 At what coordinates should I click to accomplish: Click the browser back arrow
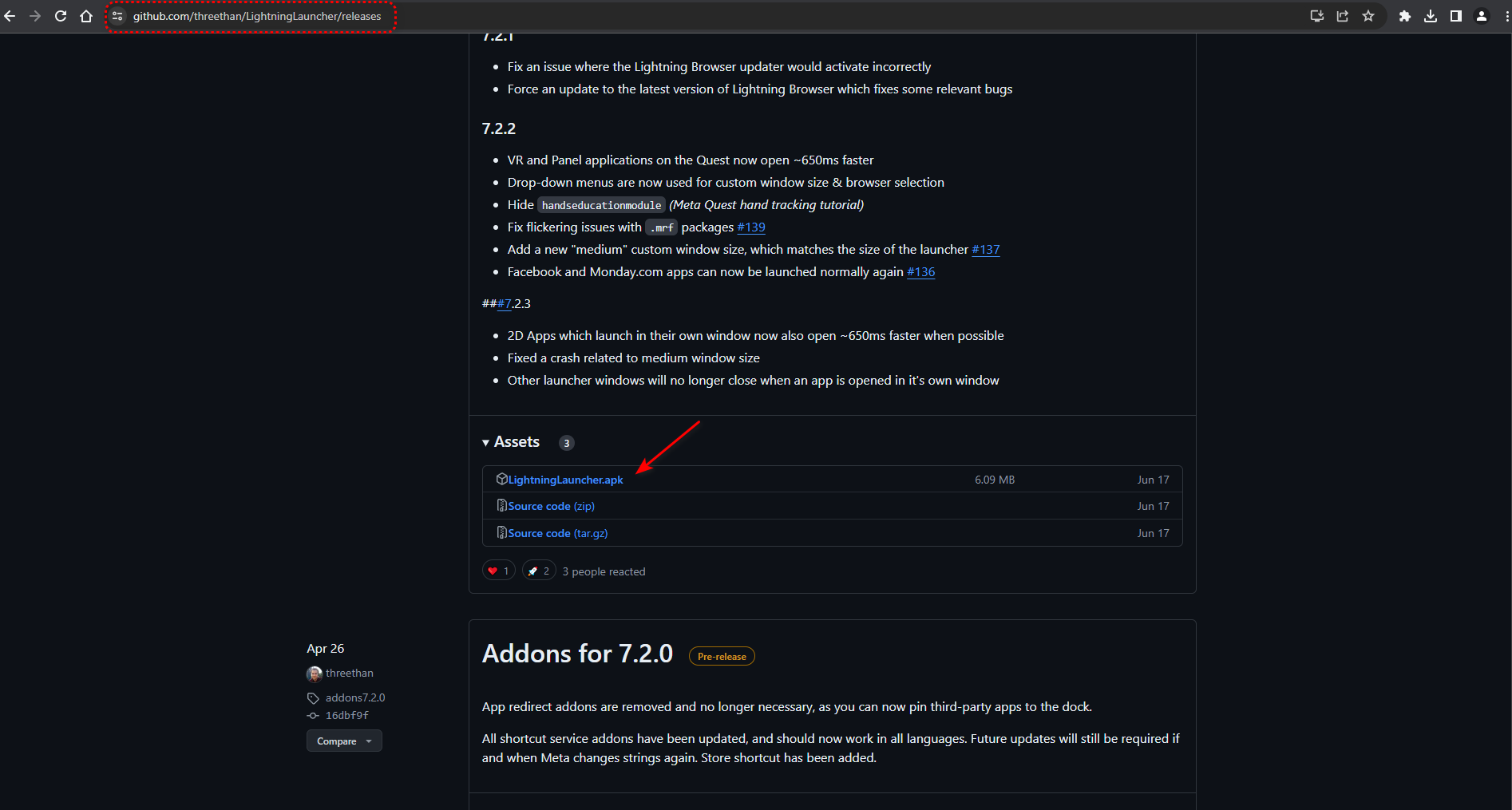click(x=10, y=16)
